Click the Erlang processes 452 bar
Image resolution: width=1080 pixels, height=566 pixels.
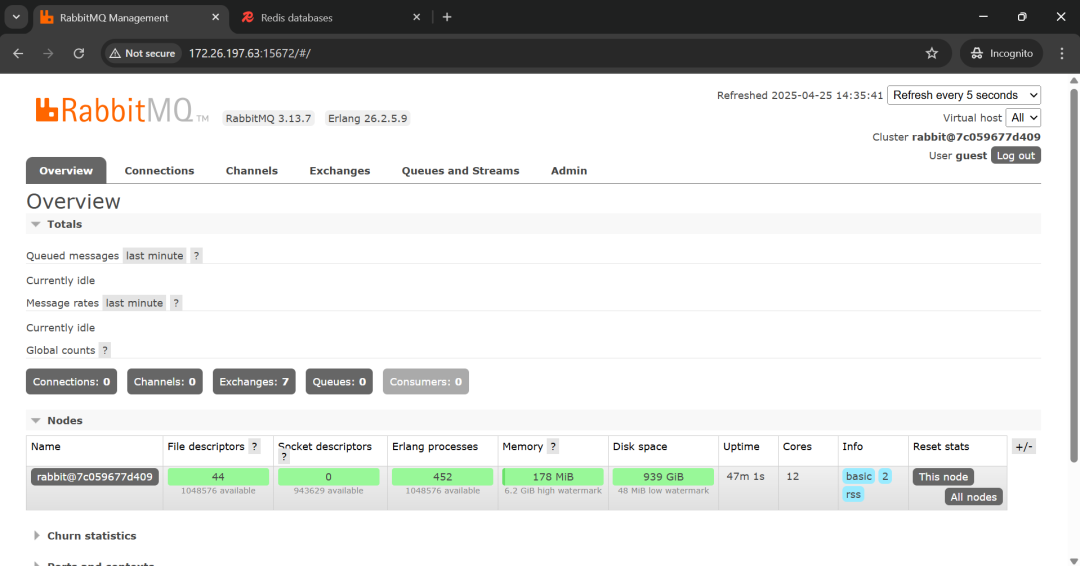[442, 476]
